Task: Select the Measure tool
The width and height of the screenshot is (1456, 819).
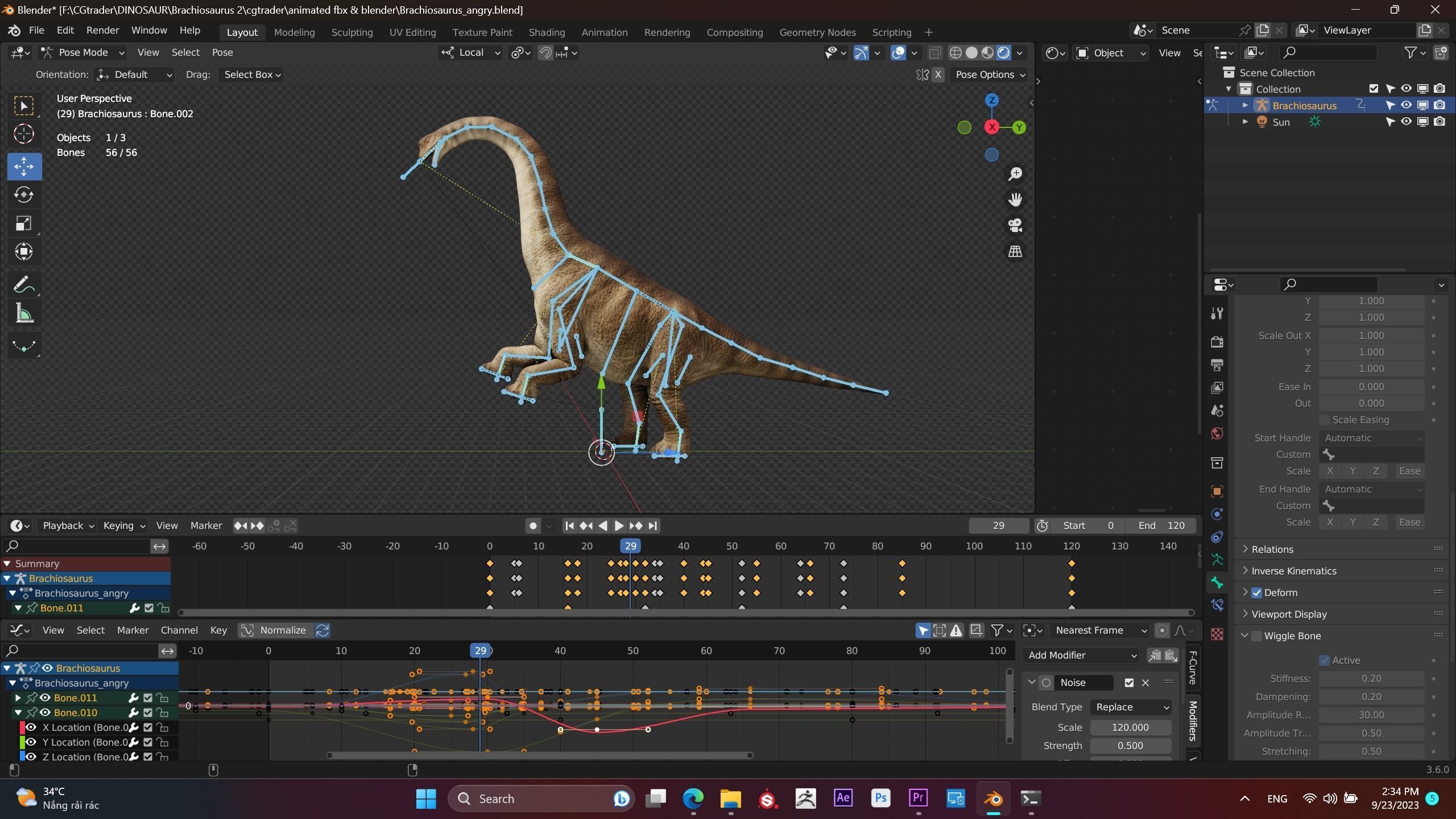Action: (x=24, y=313)
